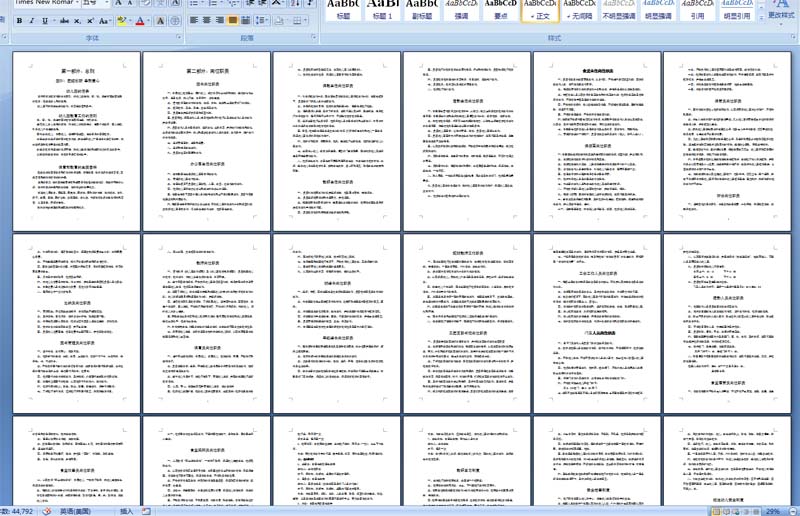Switch to Web Layout view
Viewport: 800px width, 516px height.
(x=736, y=511)
